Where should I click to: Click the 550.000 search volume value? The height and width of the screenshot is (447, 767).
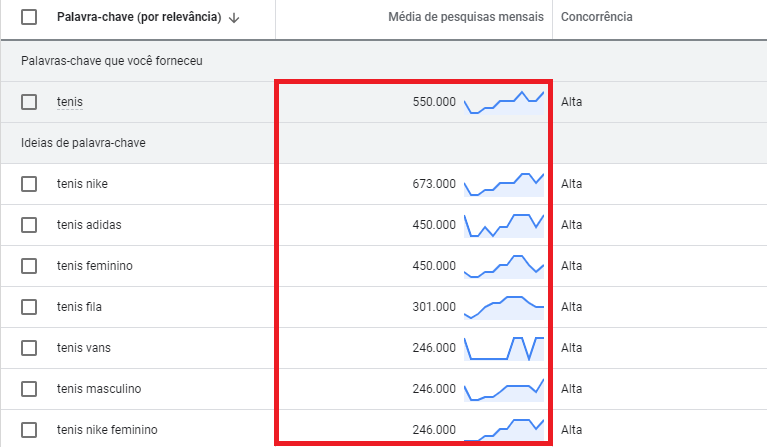(x=434, y=102)
